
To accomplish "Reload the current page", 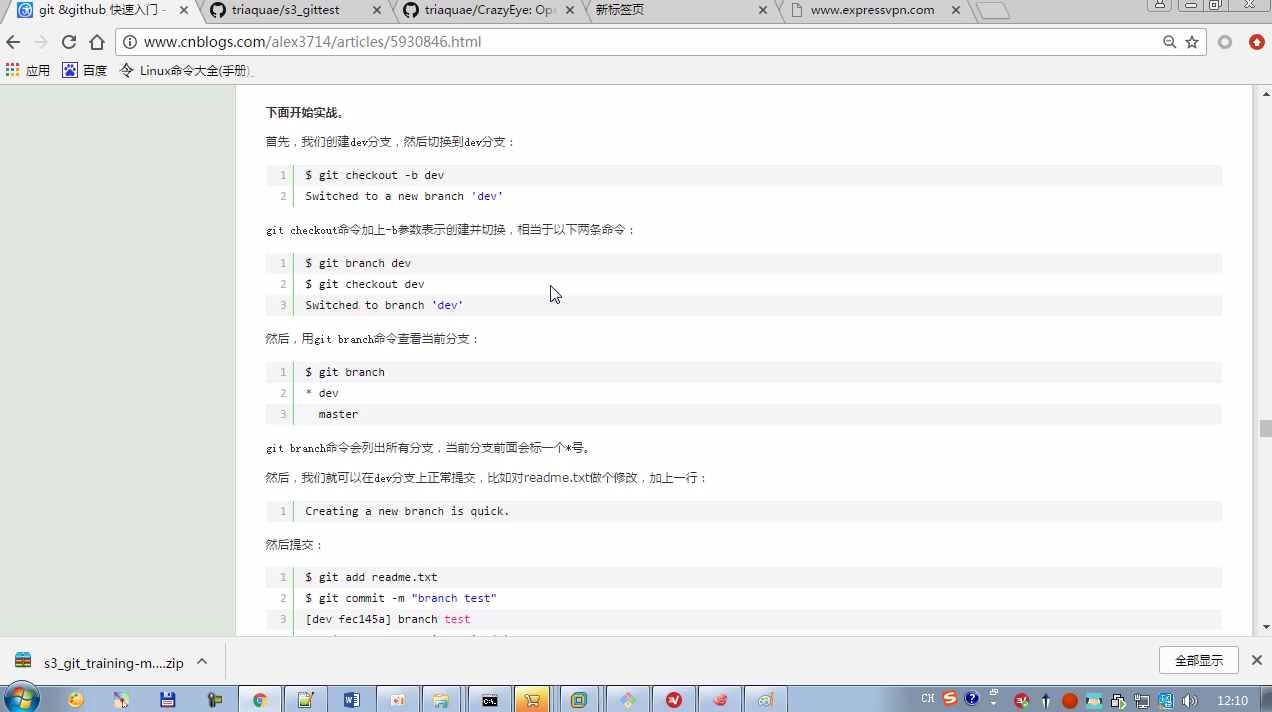I will tap(69, 42).
